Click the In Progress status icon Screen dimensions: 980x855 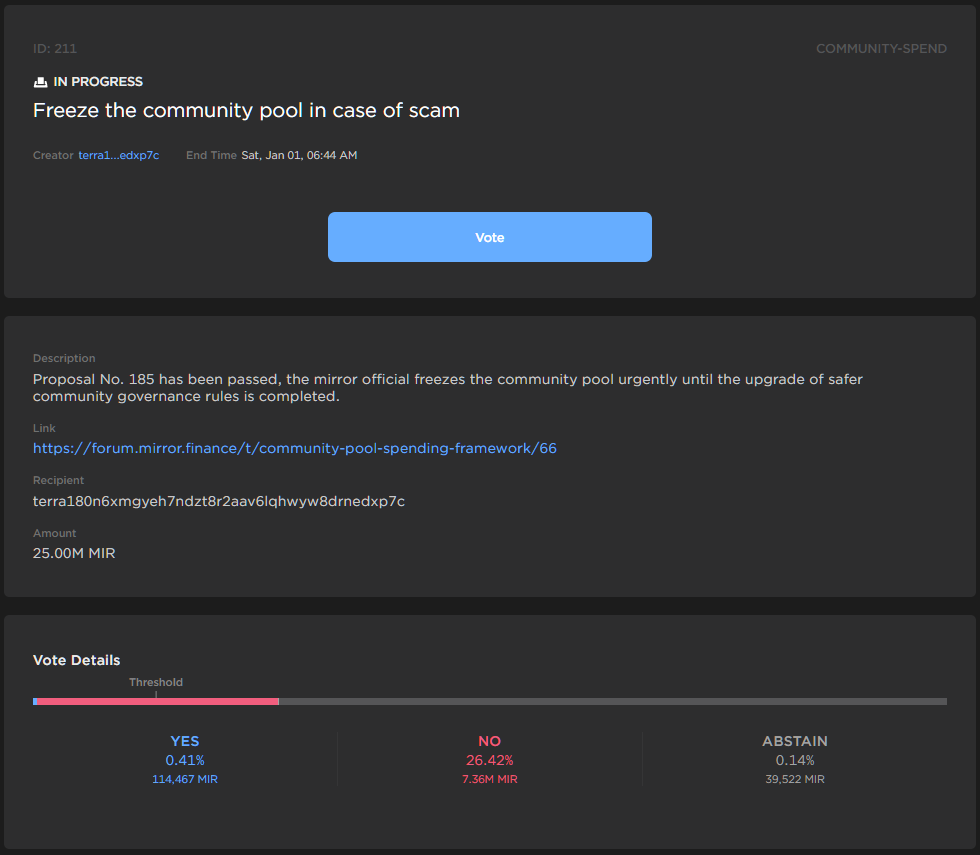click(x=40, y=82)
